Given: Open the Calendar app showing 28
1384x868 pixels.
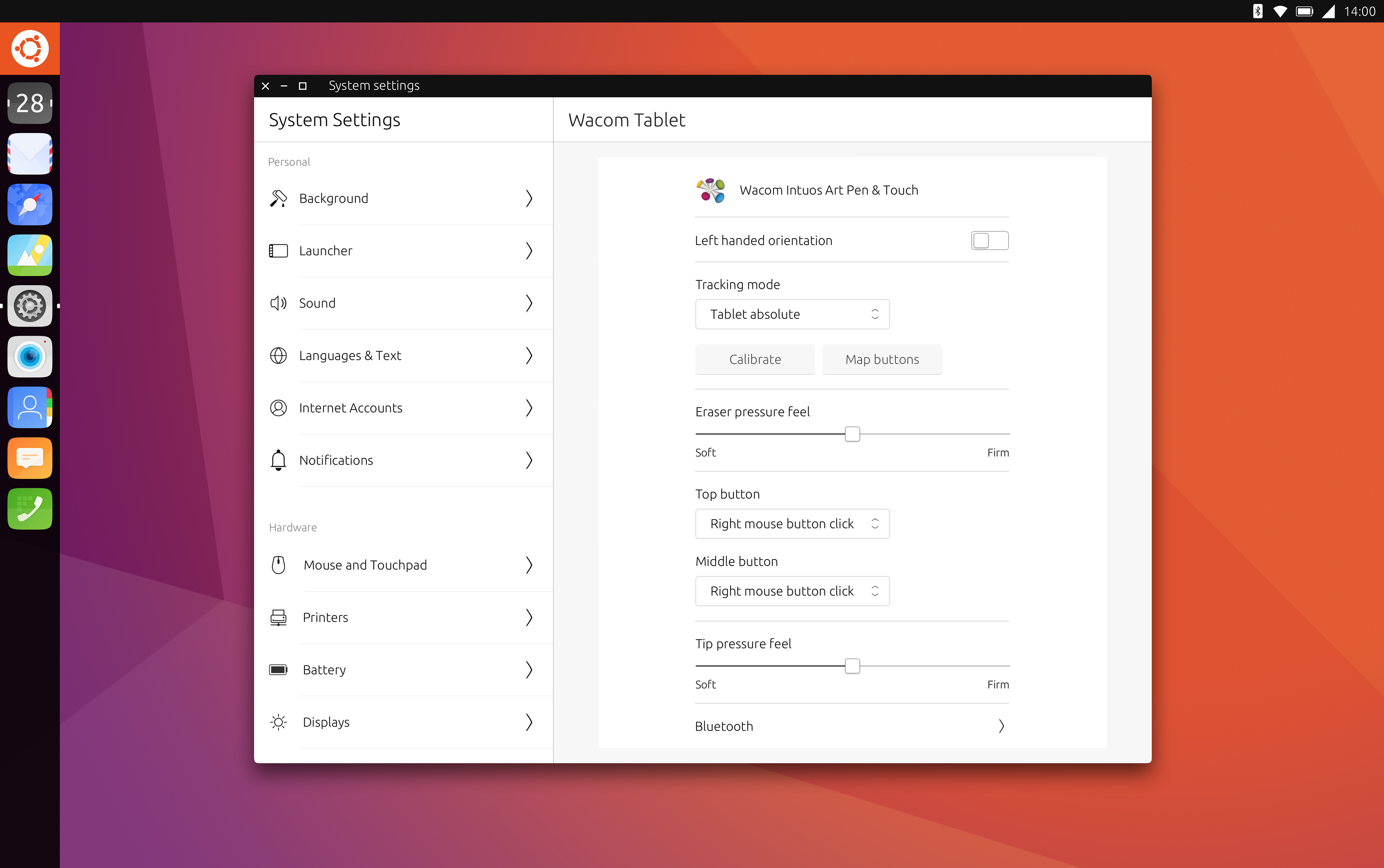Looking at the screenshot, I should coord(30,103).
